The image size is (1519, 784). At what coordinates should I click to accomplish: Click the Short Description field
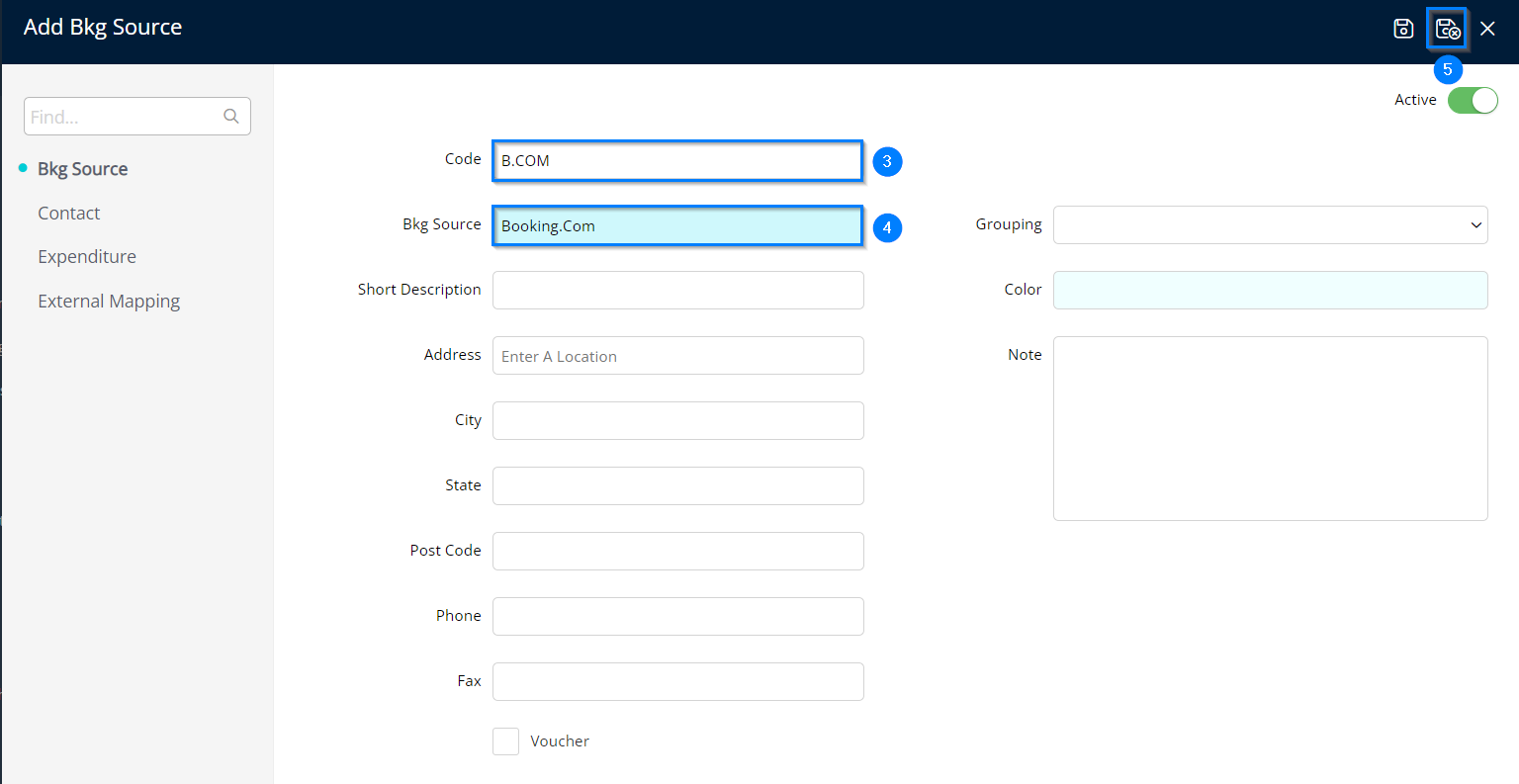coord(677,290)
